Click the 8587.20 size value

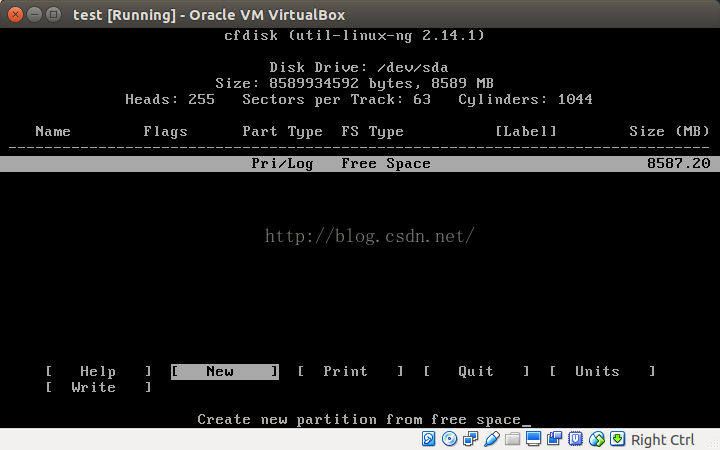tap(679, 163)
